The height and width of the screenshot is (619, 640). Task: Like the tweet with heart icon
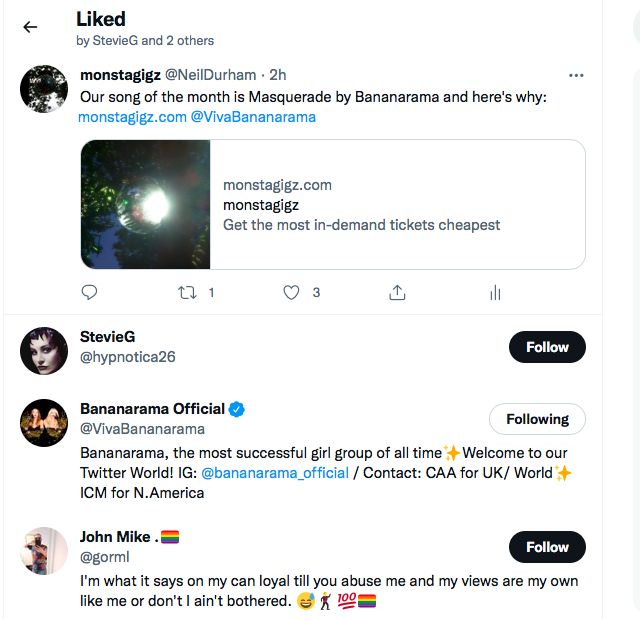pos(291,293)
